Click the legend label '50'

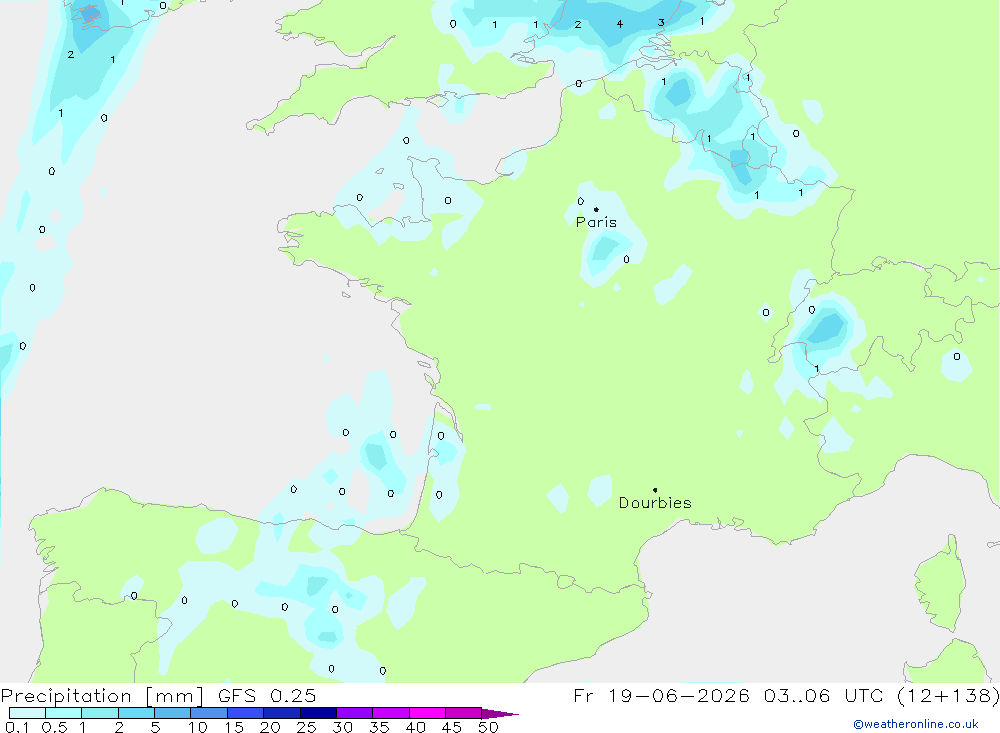[x=489, y=727]
